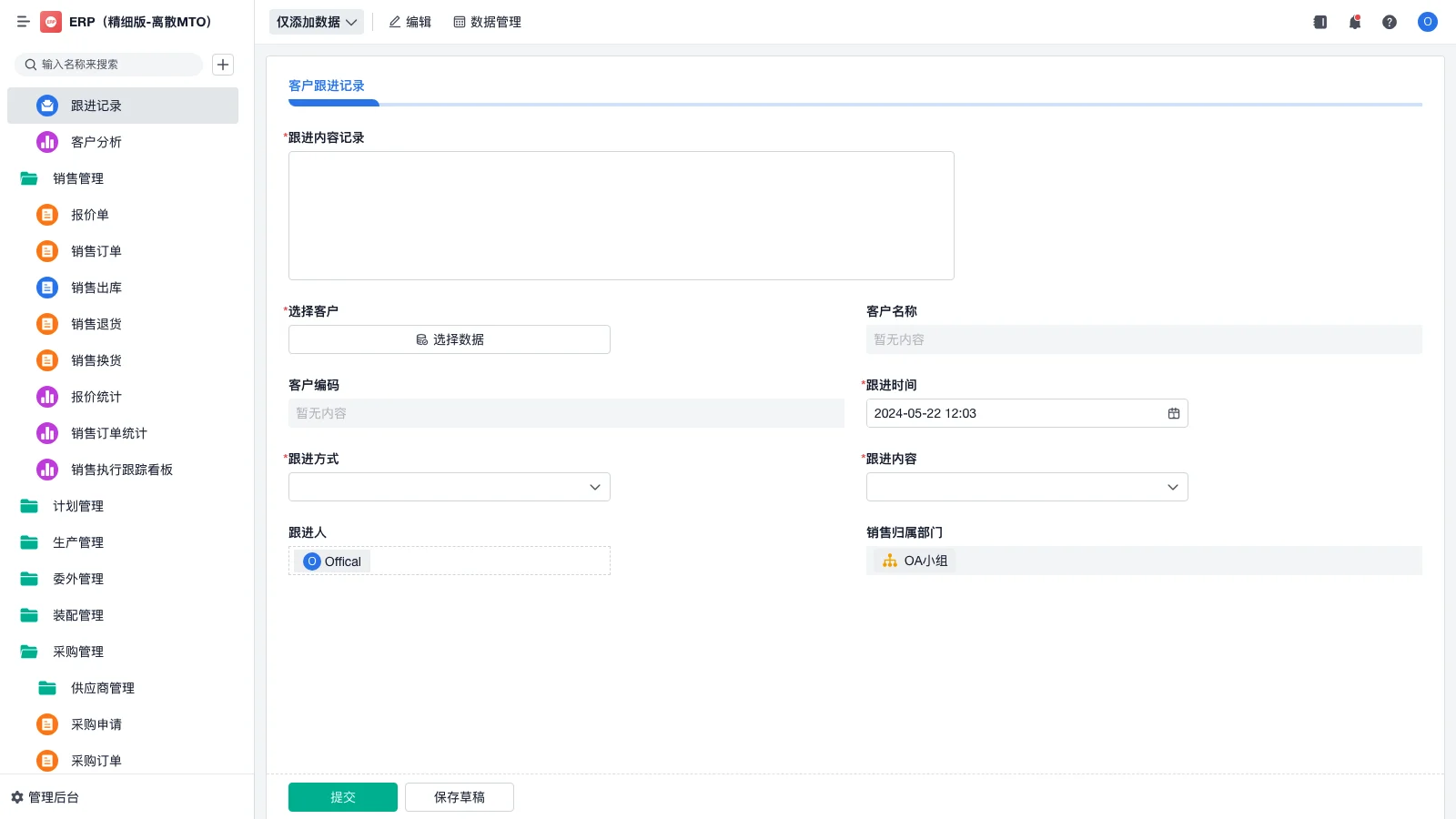
Task: Open the 报价单 quotation module
Action: (x=89, y=215)
